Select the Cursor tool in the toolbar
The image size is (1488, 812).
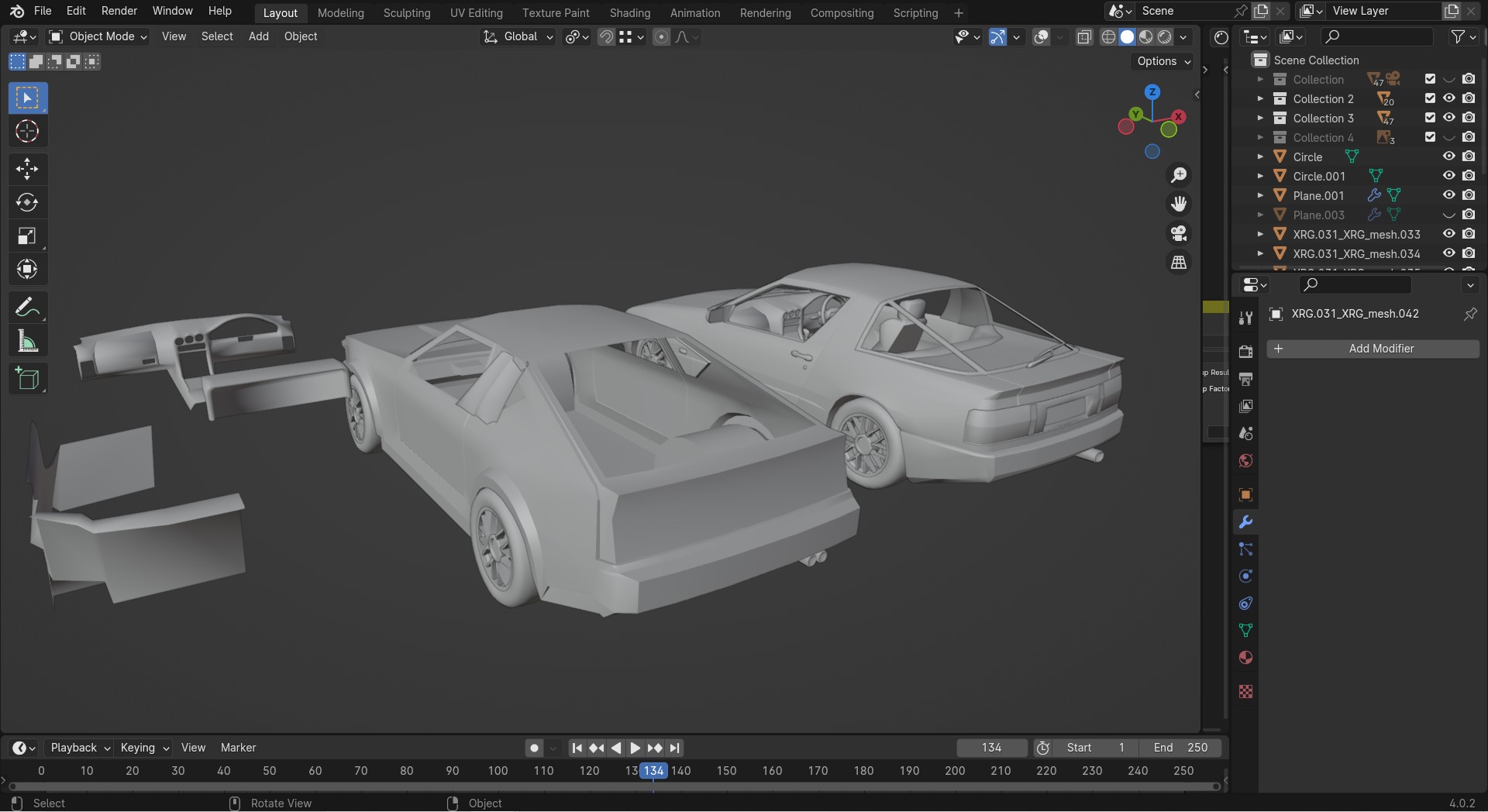27,132
